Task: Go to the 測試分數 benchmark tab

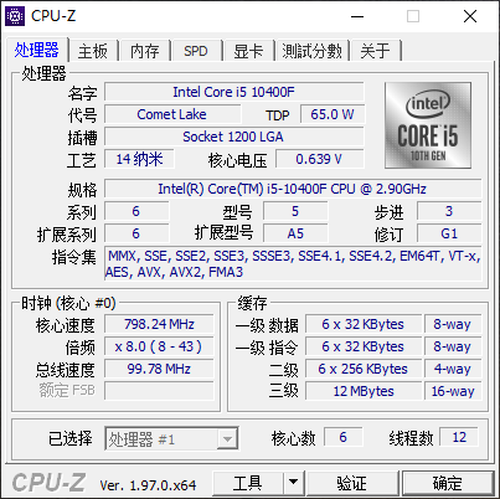Action: [312, 51]
